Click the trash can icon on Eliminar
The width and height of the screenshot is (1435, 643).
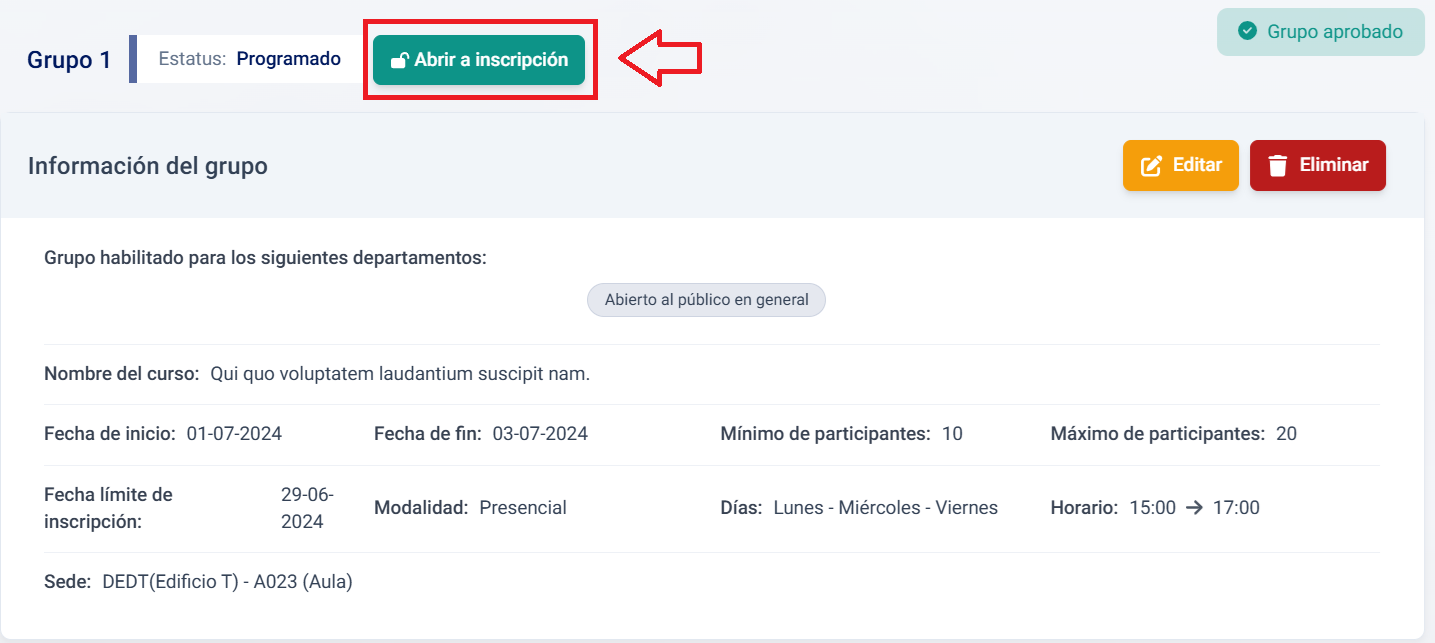click(x=1277, y=165)
